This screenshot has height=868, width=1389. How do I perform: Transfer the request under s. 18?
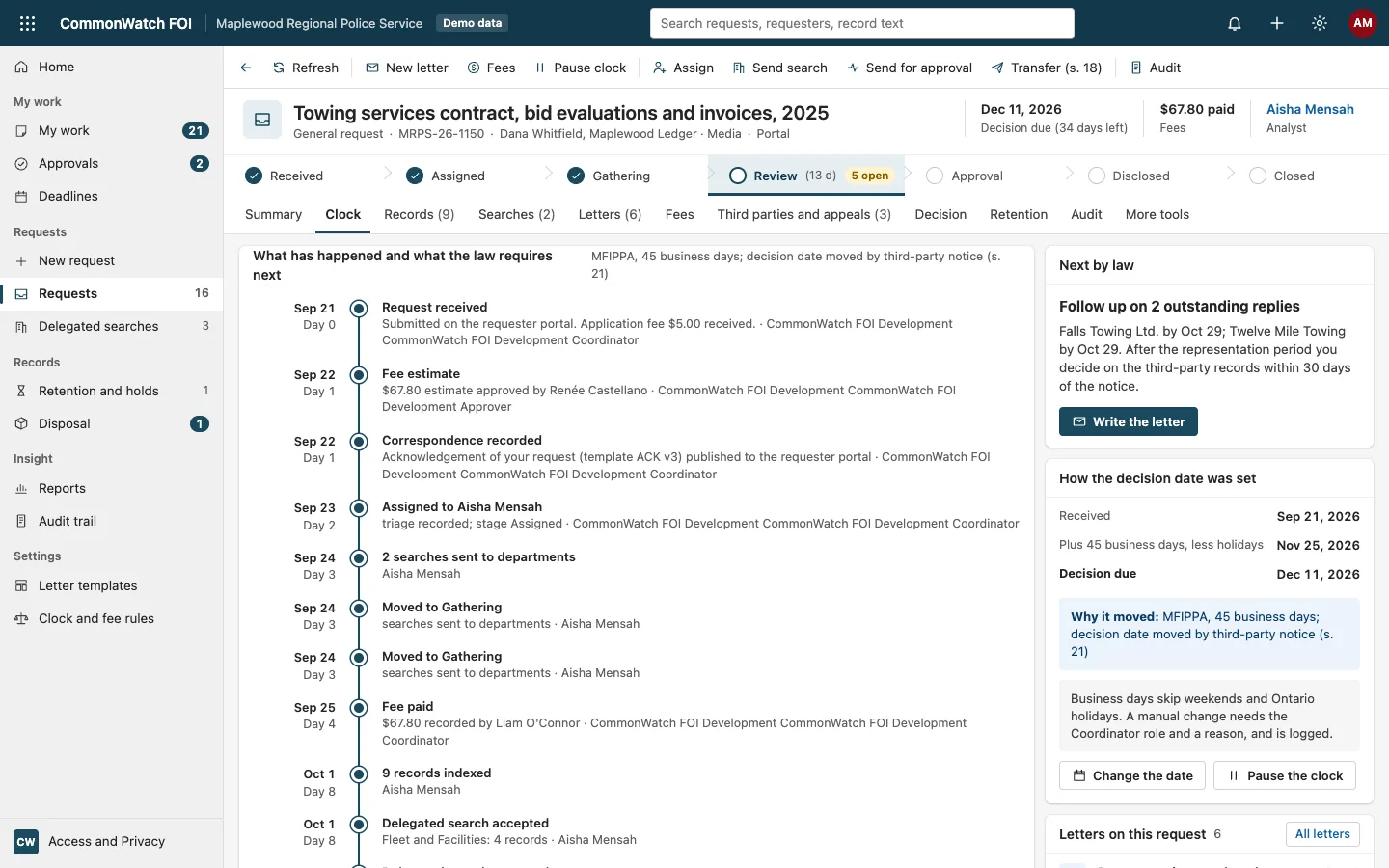point(1047,68)
